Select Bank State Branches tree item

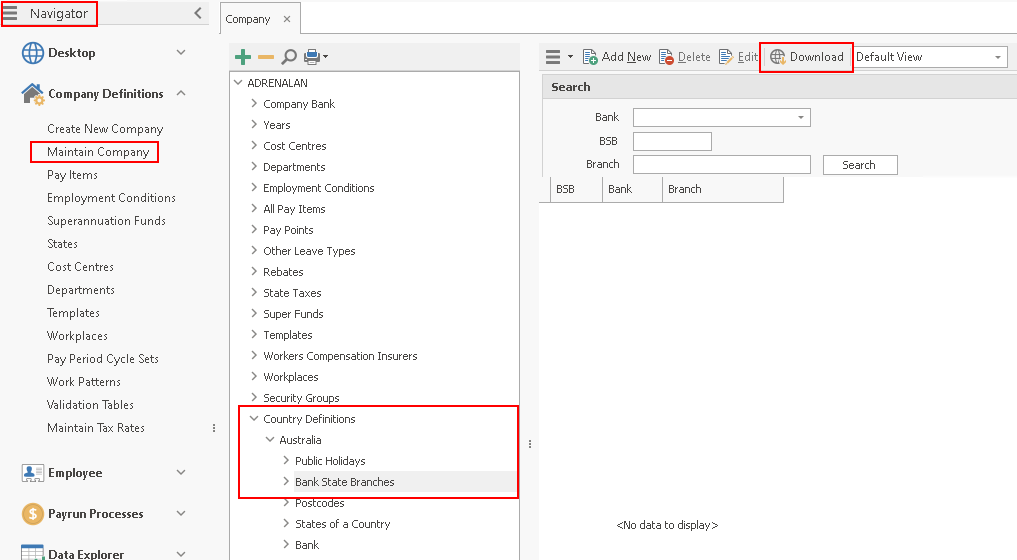(344, 482)
